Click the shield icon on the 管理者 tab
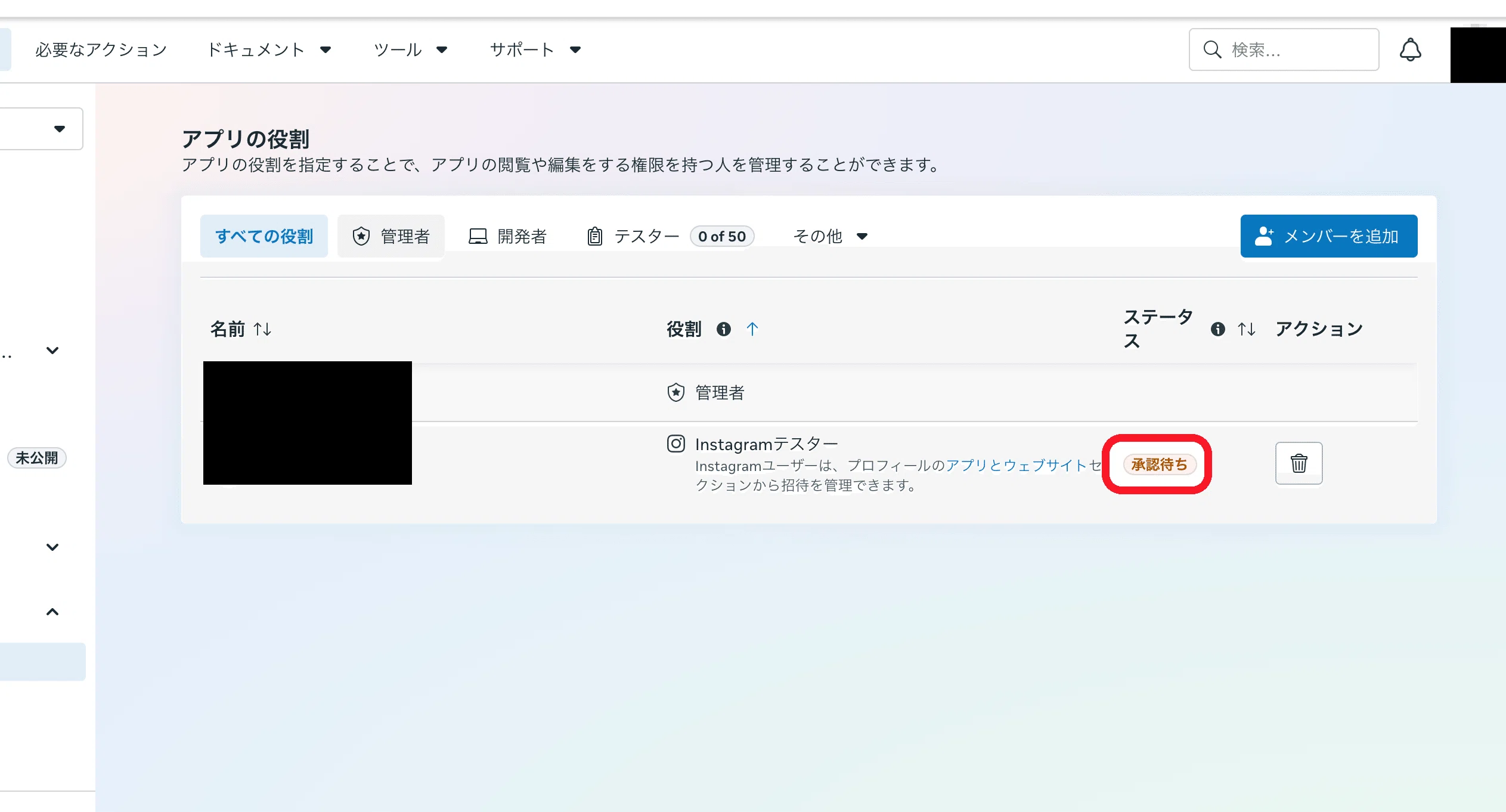The height and width of the screenshot is (812, 1506). [361, 237]
